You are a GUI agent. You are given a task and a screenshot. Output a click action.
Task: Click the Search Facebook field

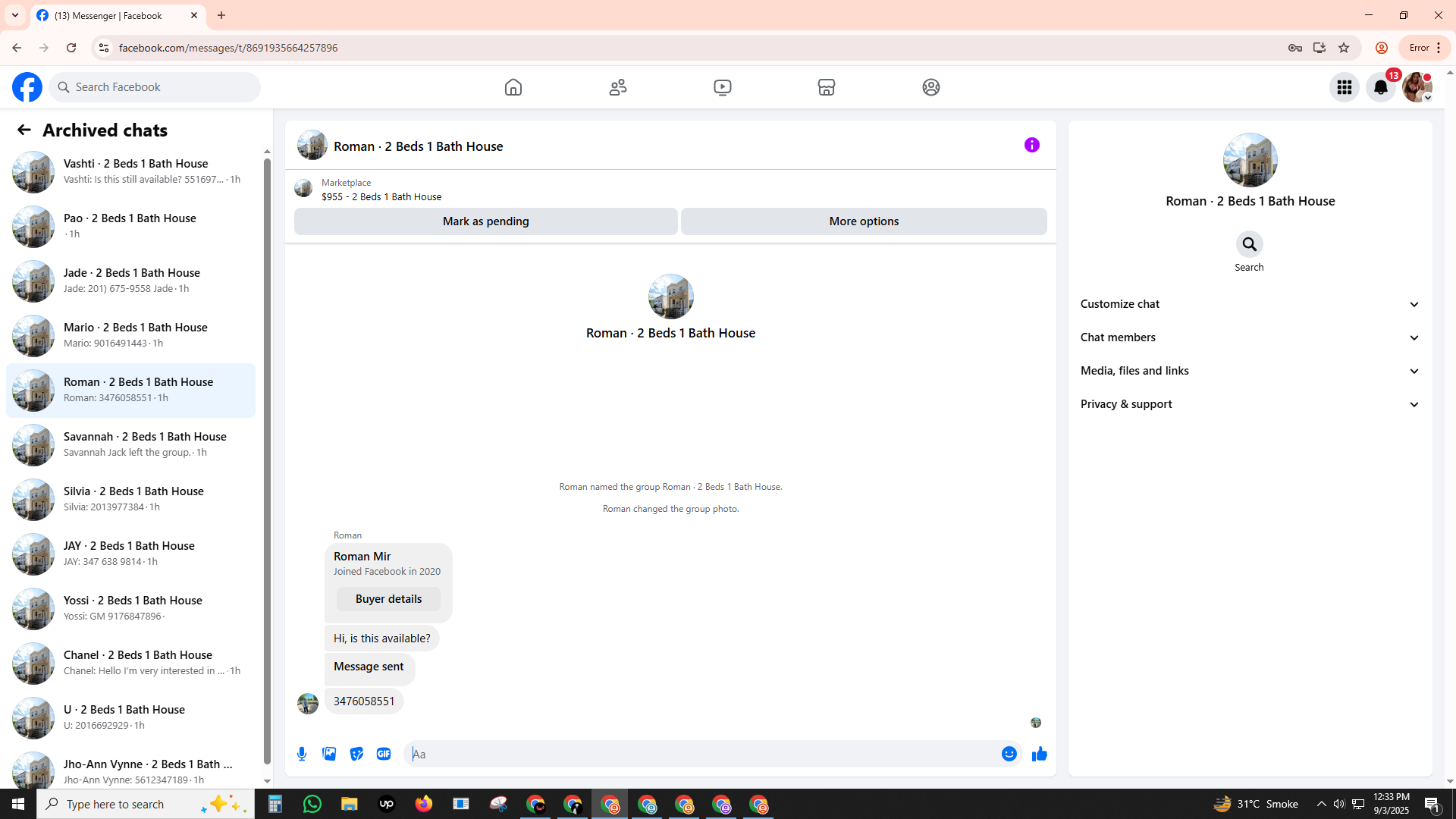155,87
